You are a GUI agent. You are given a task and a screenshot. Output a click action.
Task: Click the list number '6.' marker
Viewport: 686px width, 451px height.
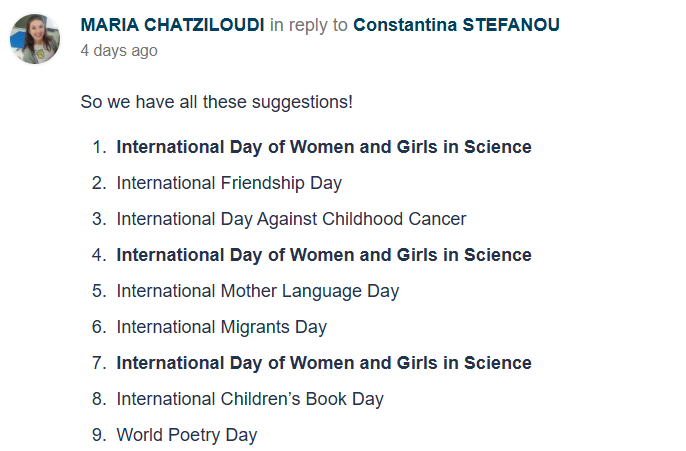point(98,327)
